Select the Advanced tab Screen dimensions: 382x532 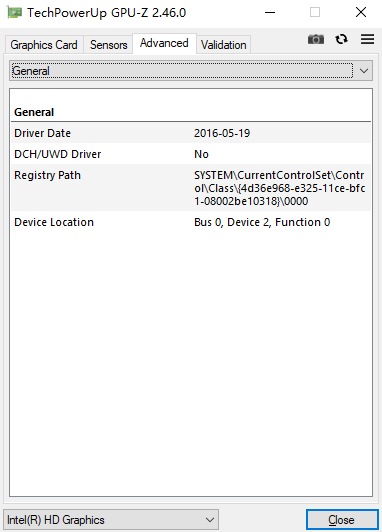(164, 43)
